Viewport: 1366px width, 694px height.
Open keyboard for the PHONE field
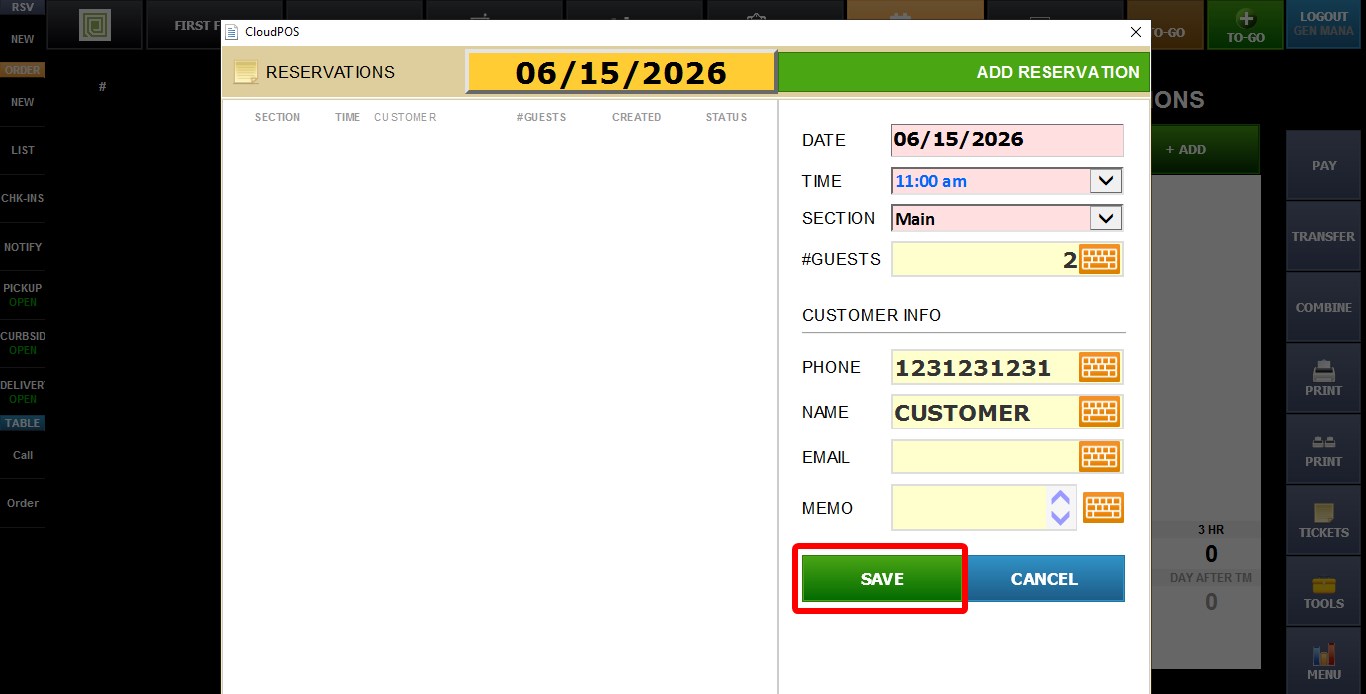(1099, 367)
